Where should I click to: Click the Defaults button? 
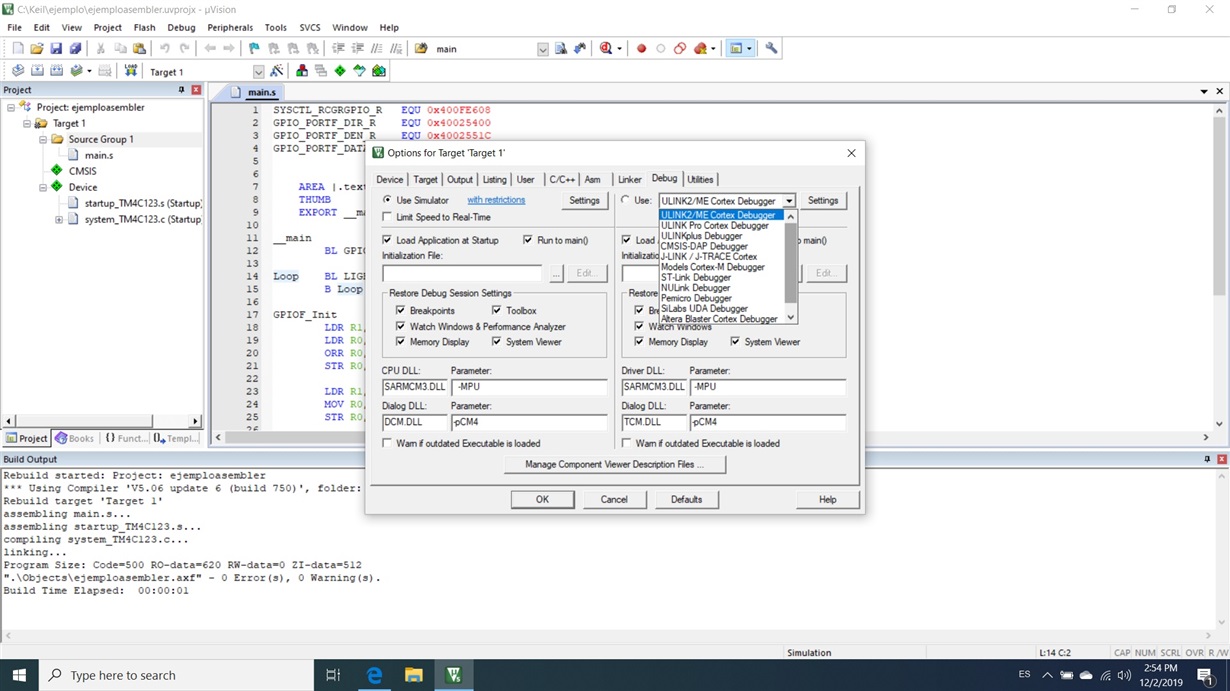coord(686,499)
